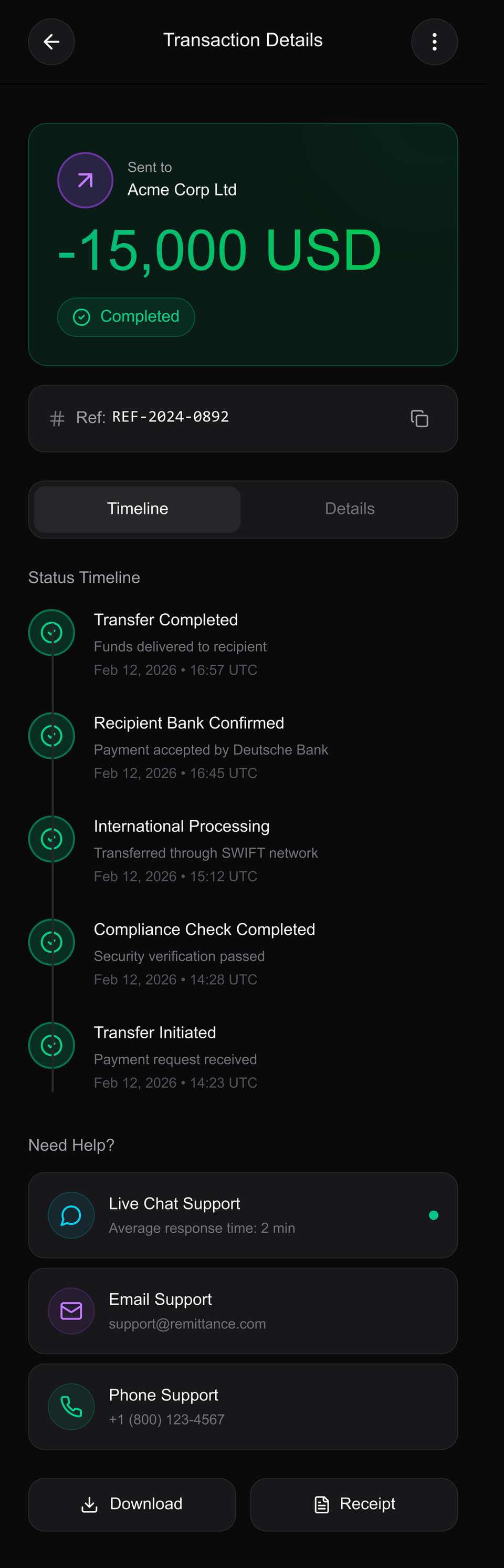
Task: Click the envelope email icon
Action: tap(71, 1311)
